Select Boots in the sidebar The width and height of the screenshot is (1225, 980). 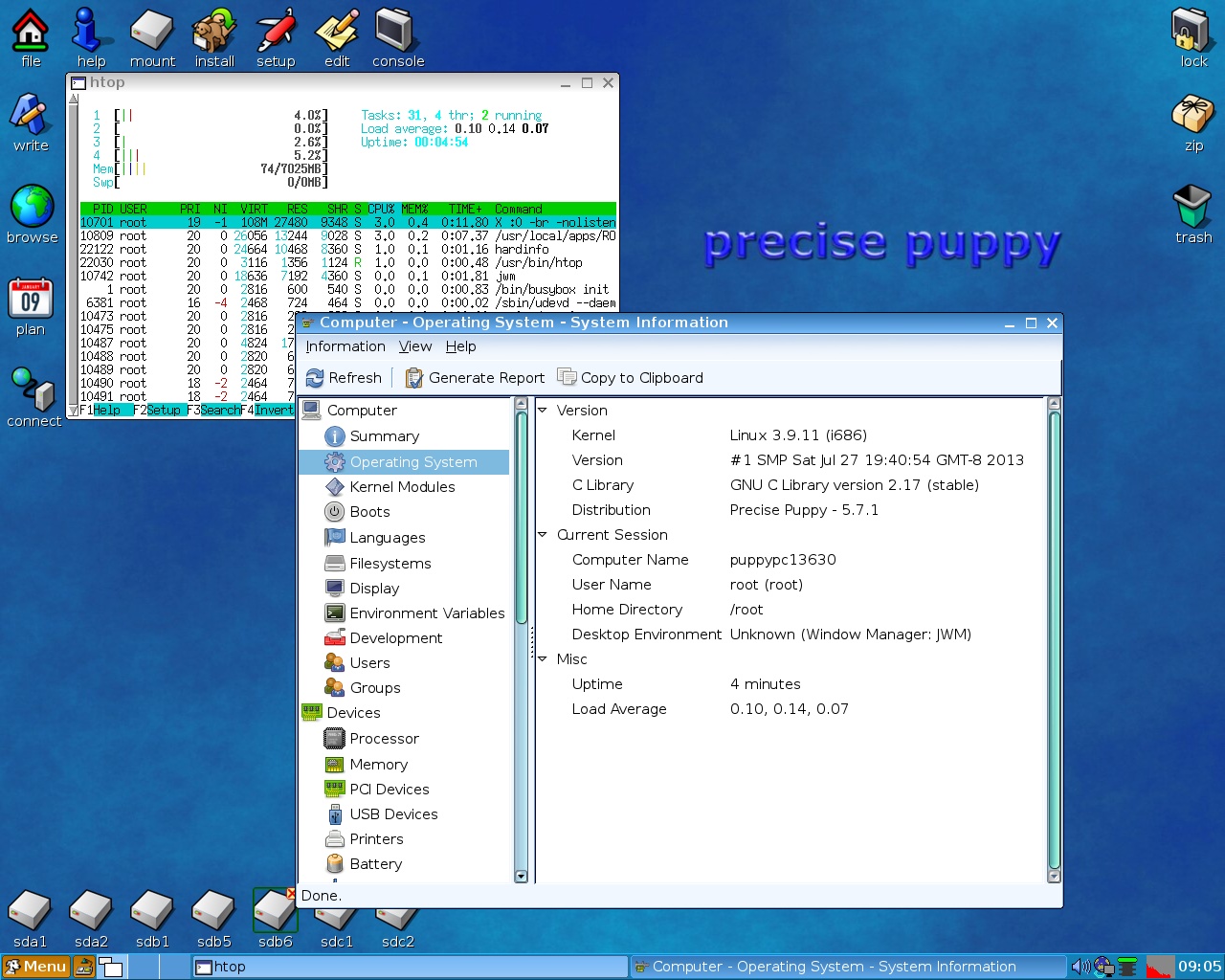click(369, 512)
